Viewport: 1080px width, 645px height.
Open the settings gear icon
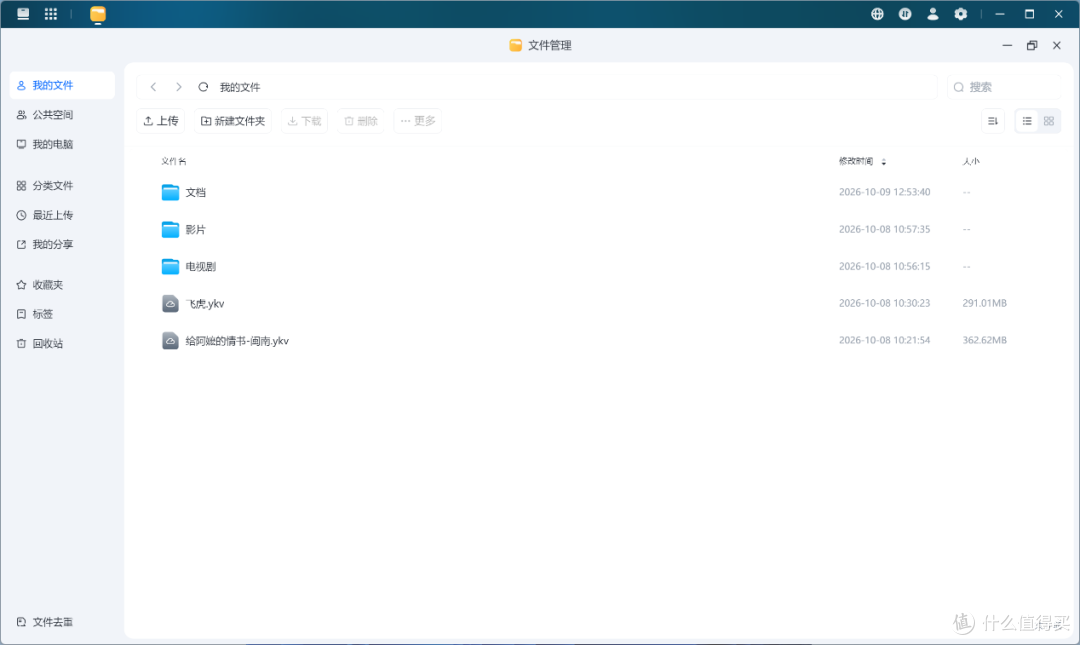(x=960, y=14)
